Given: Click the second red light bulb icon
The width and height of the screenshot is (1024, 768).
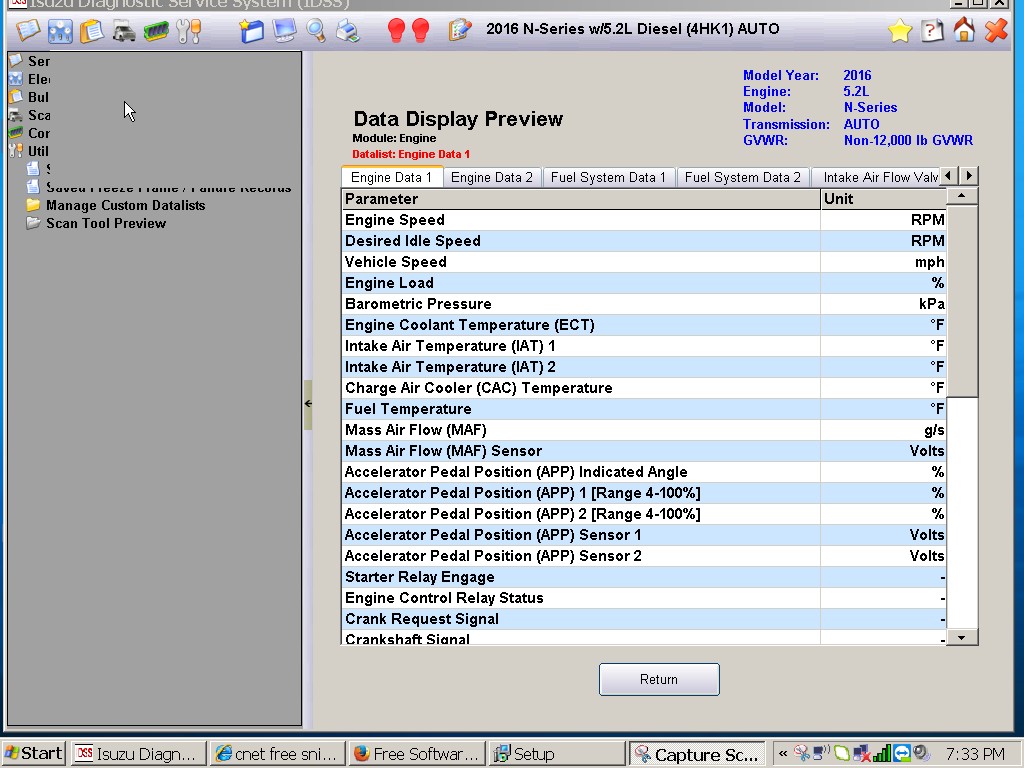Looking at the screenshot, I should click(x=421, y=30).
